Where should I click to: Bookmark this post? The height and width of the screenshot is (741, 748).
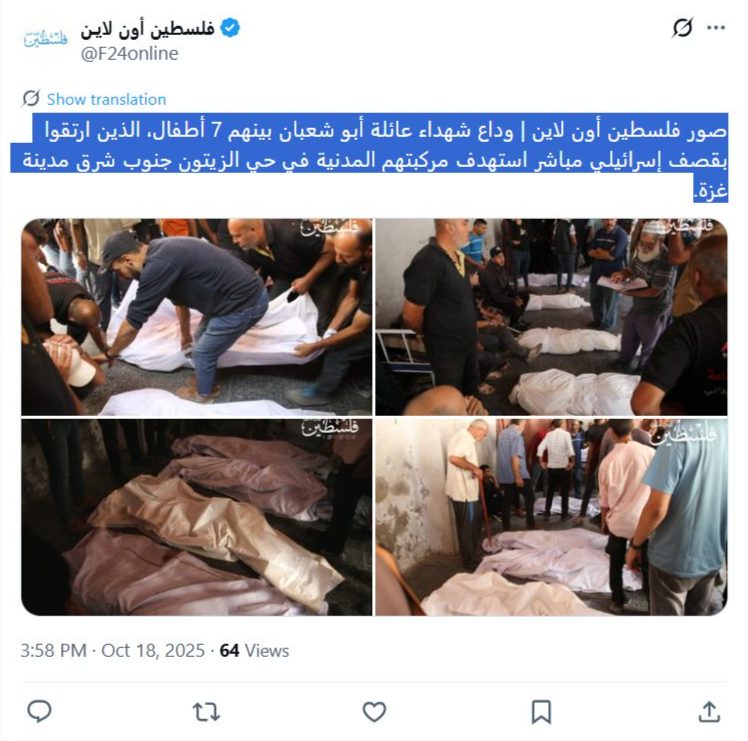tap(541, 712)
